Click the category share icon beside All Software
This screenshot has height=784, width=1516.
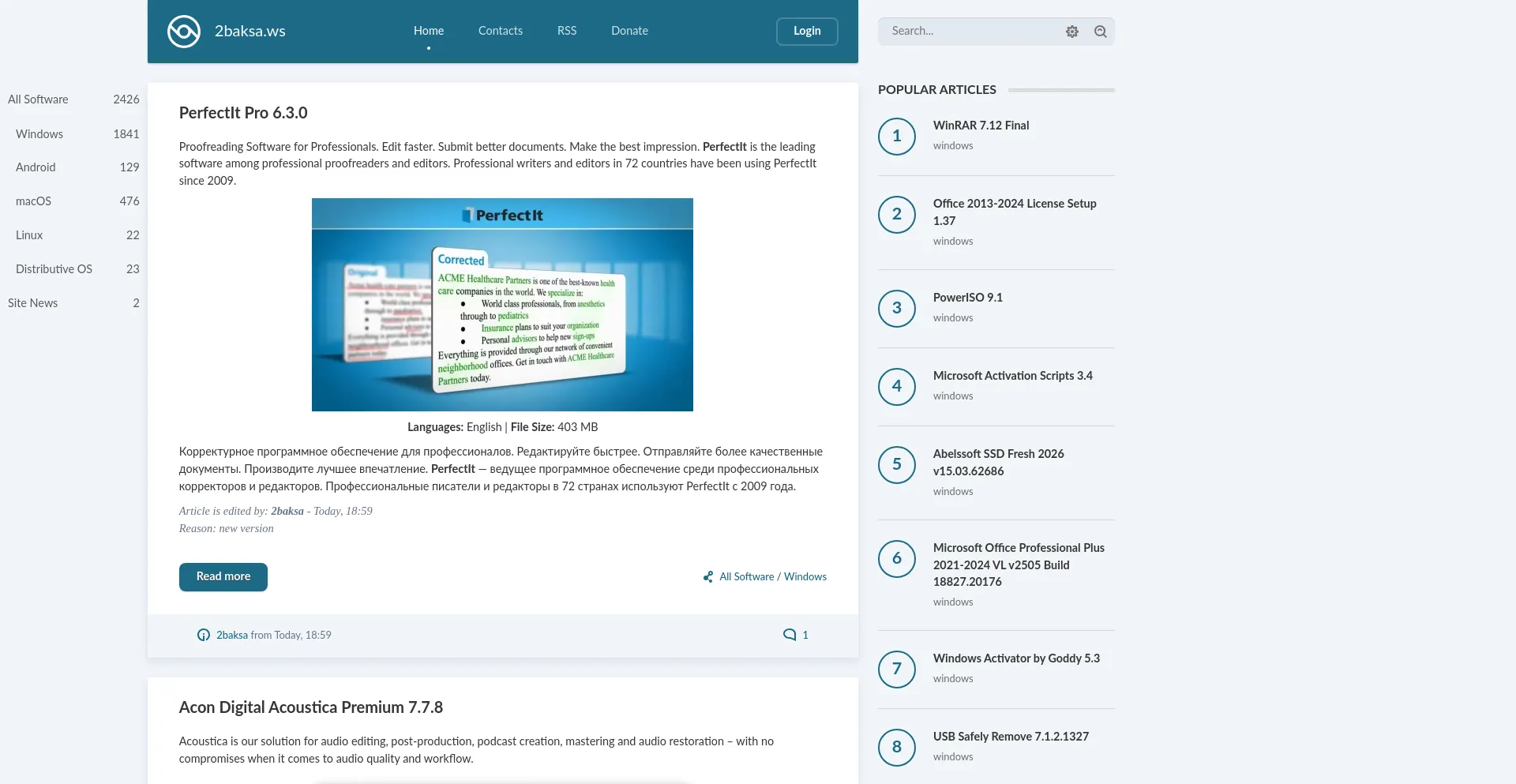708,577
